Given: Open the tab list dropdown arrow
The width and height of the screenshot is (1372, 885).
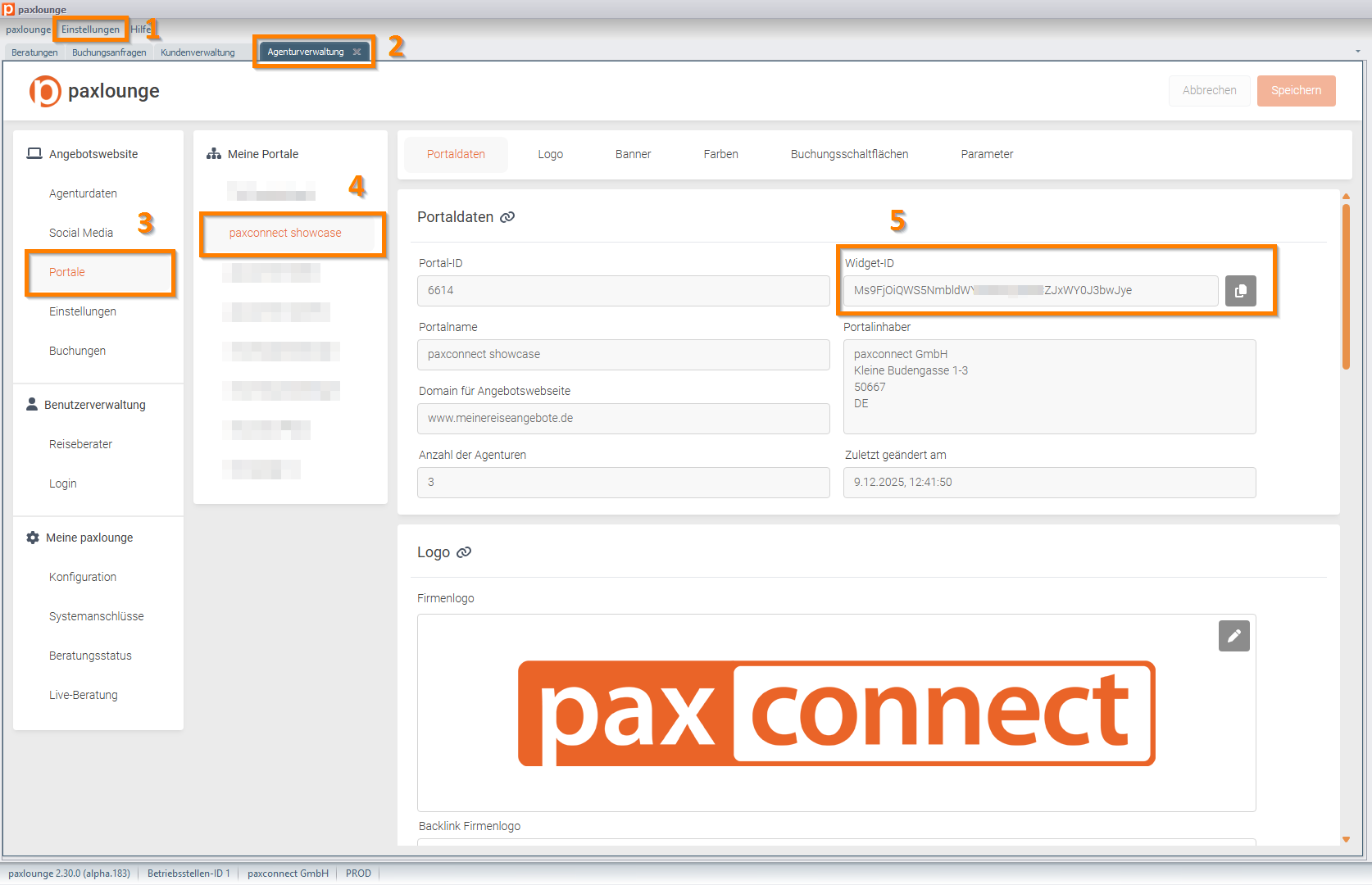Looking at the screenshot, I should pos(1358,51).
